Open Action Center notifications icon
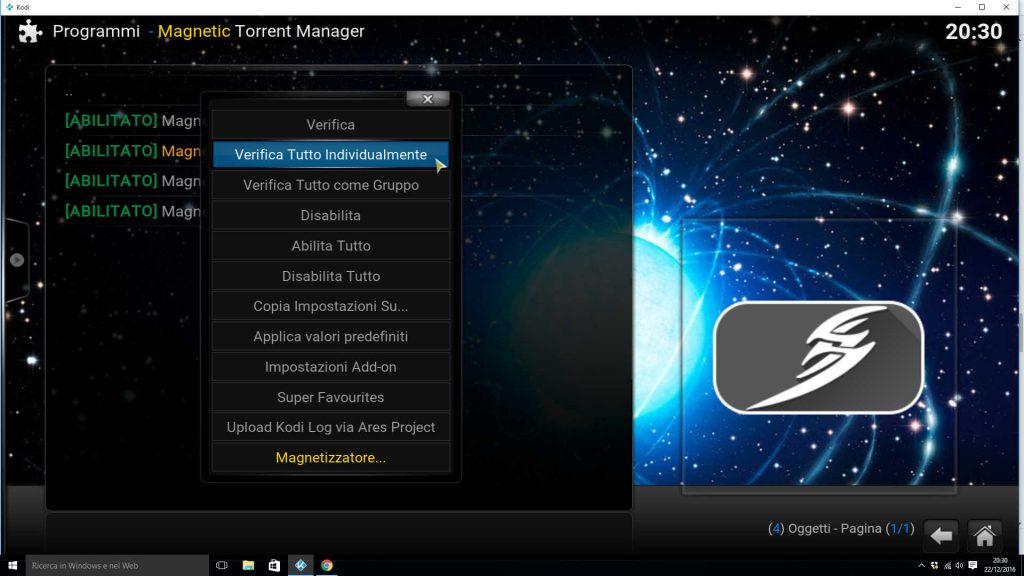Viewport: 1024px width, 576px height. point(973,566)
